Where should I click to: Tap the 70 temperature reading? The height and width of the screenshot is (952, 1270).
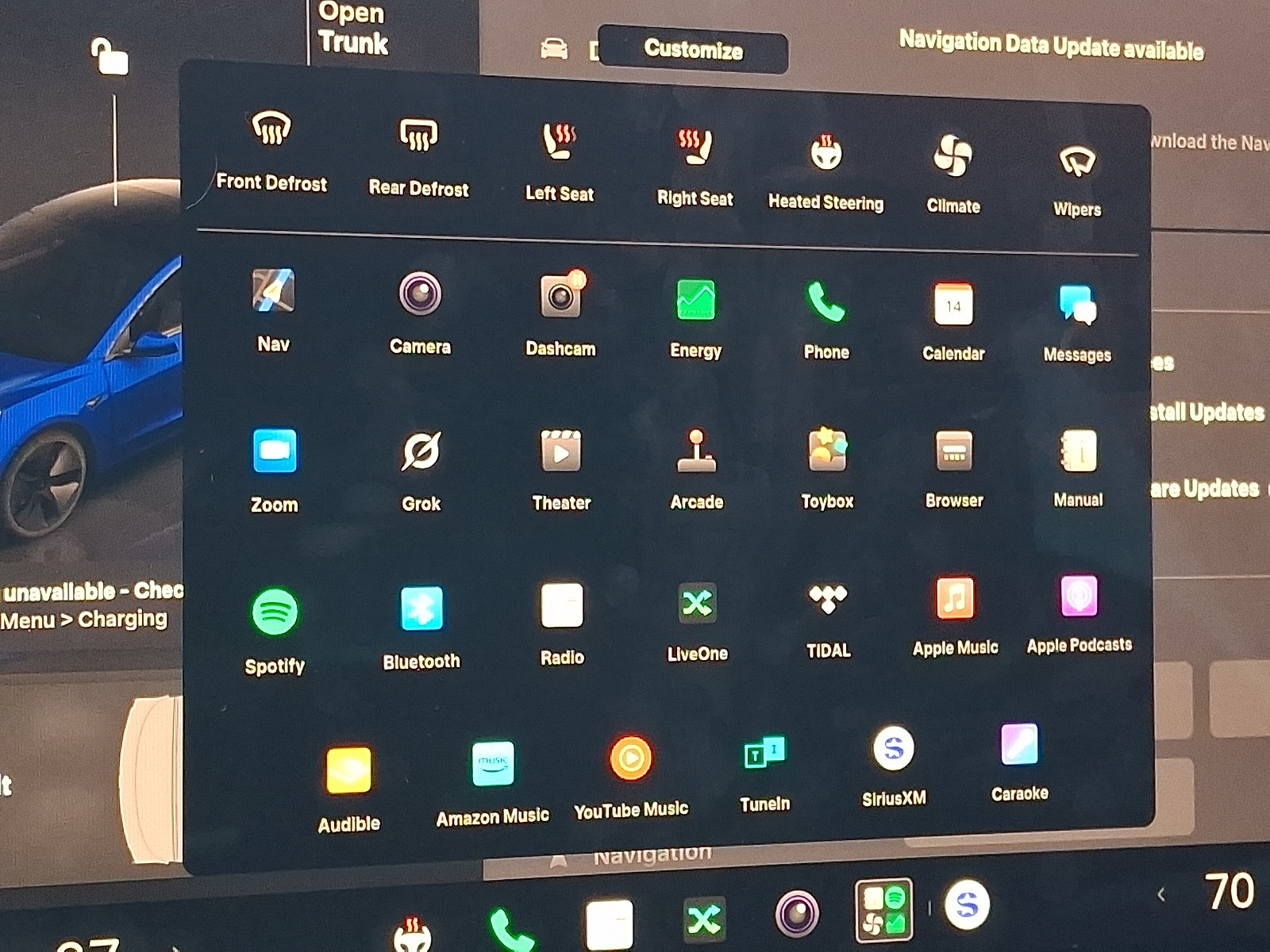(x=1229, y=891)
